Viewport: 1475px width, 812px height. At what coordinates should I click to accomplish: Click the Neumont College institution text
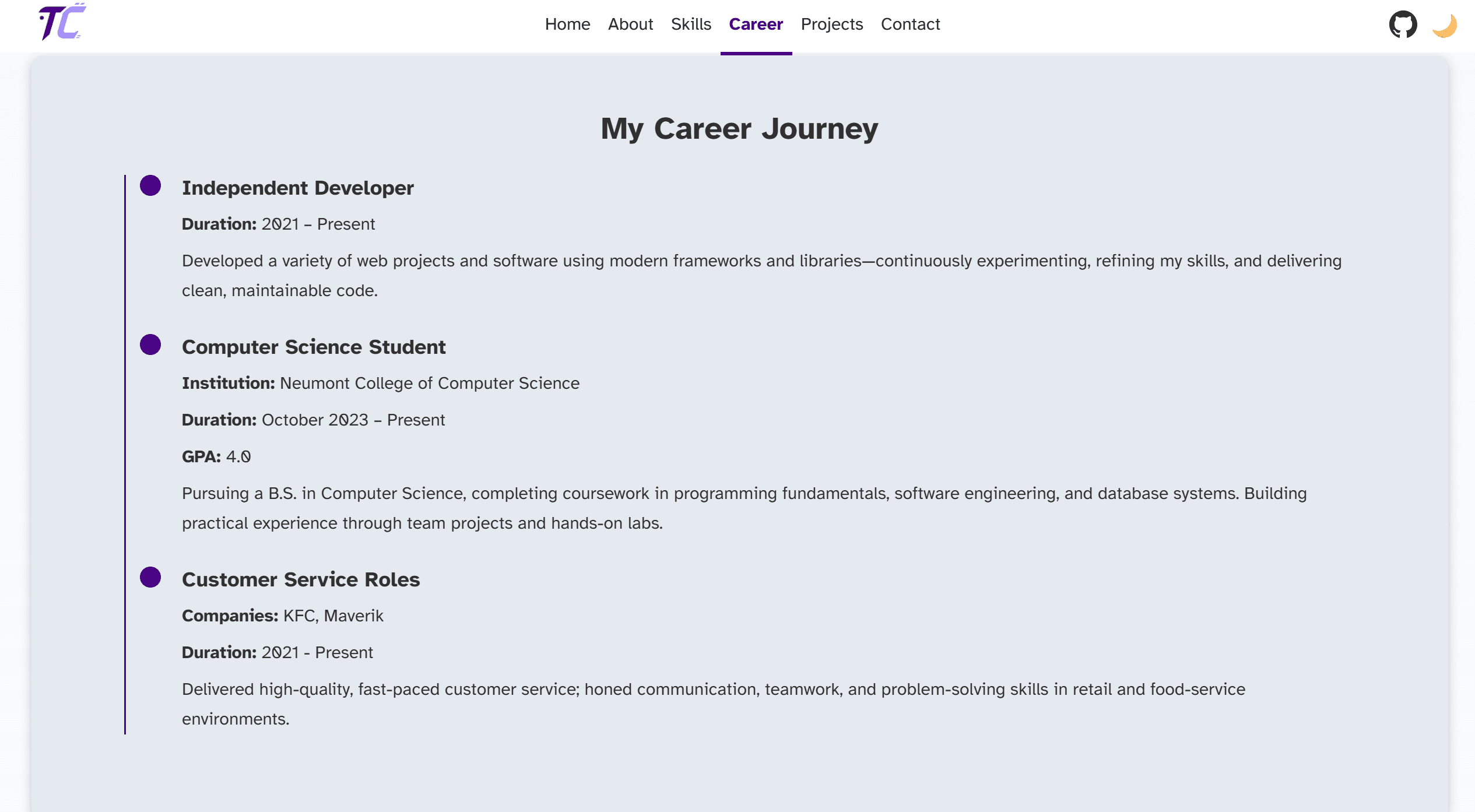click(x=430, y=384)
